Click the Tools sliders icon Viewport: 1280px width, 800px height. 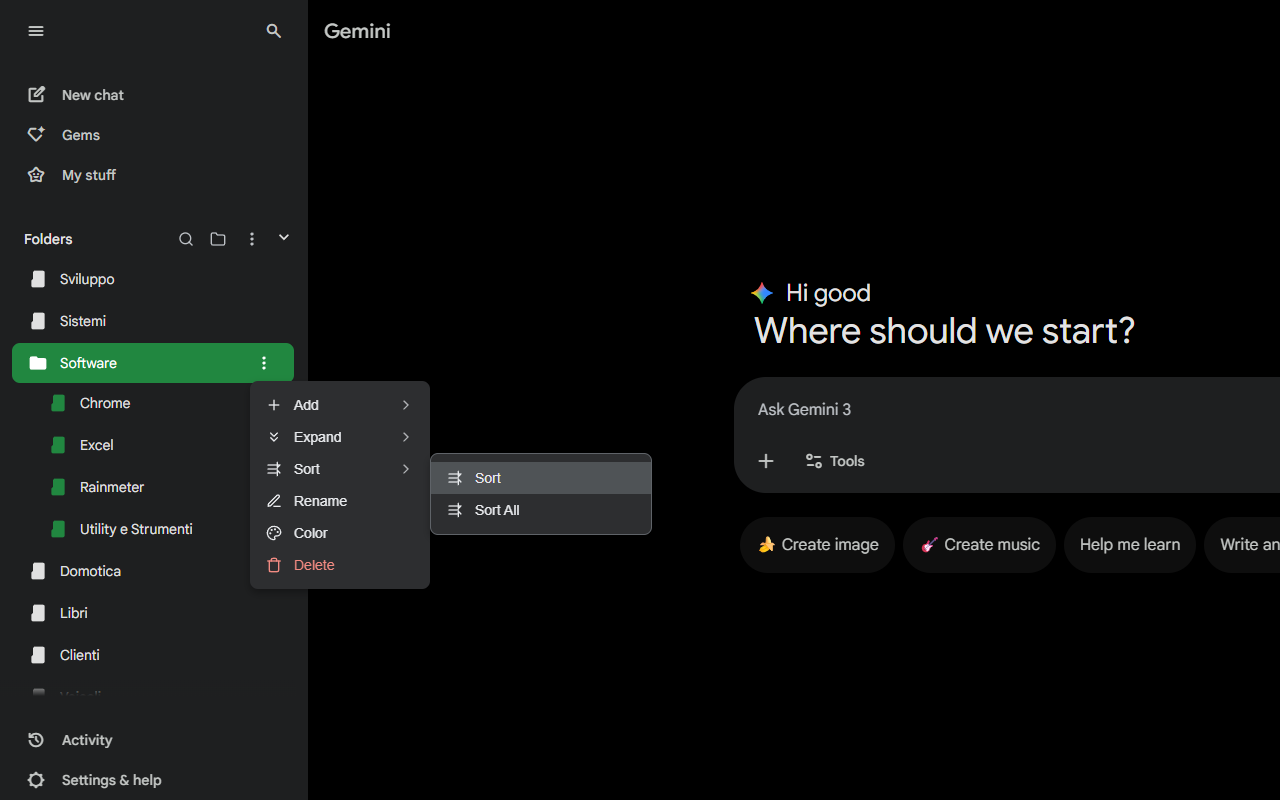point(814,461)
